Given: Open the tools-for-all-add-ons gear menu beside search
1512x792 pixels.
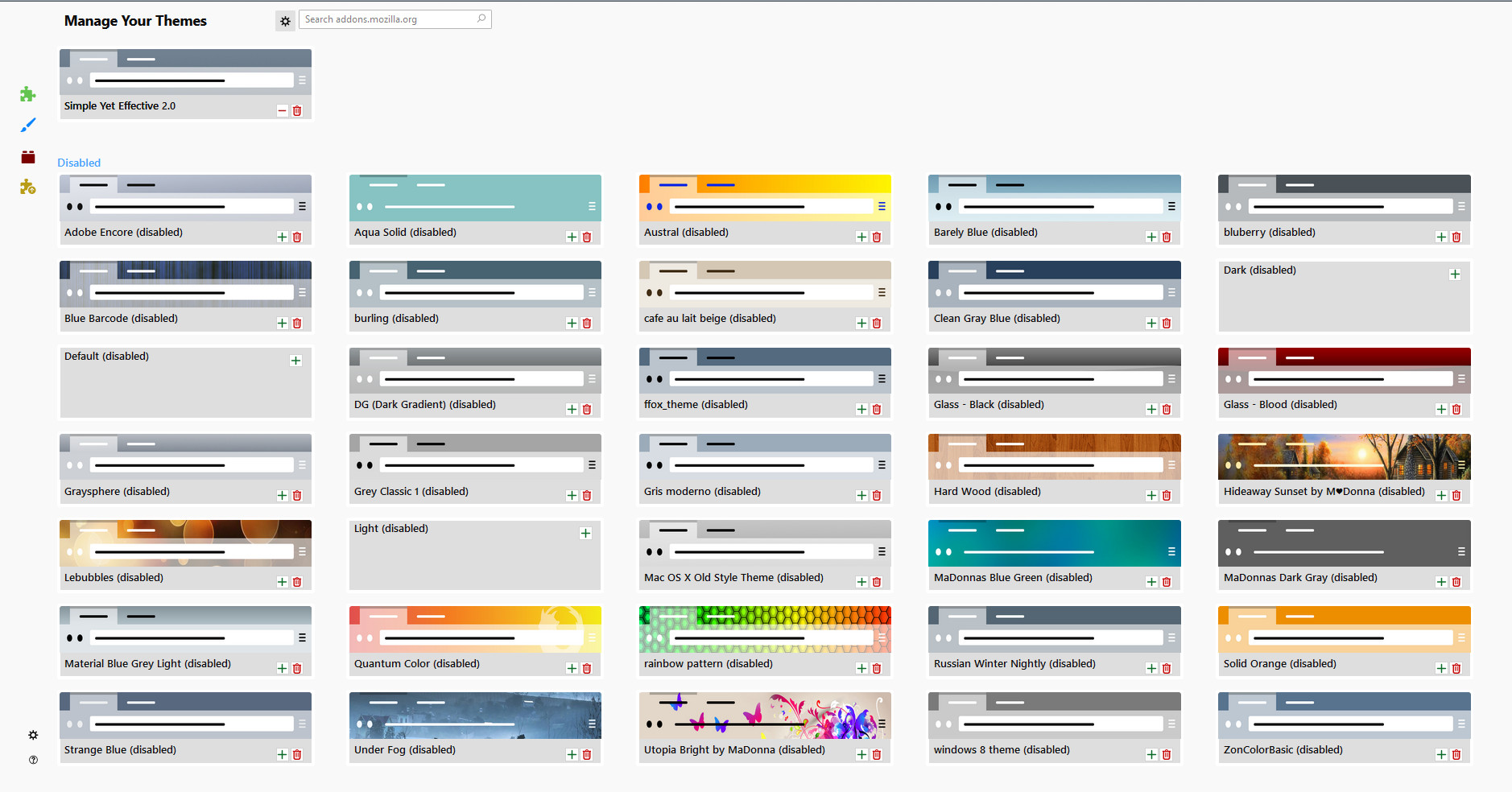Looking at the screenshot, I should (x=285, y=21).
